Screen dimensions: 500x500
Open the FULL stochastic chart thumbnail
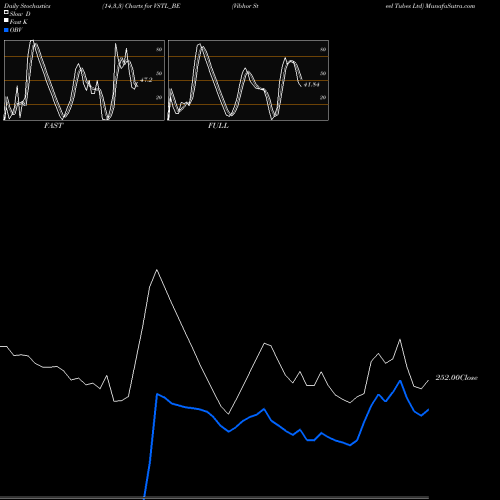point(248,80)
